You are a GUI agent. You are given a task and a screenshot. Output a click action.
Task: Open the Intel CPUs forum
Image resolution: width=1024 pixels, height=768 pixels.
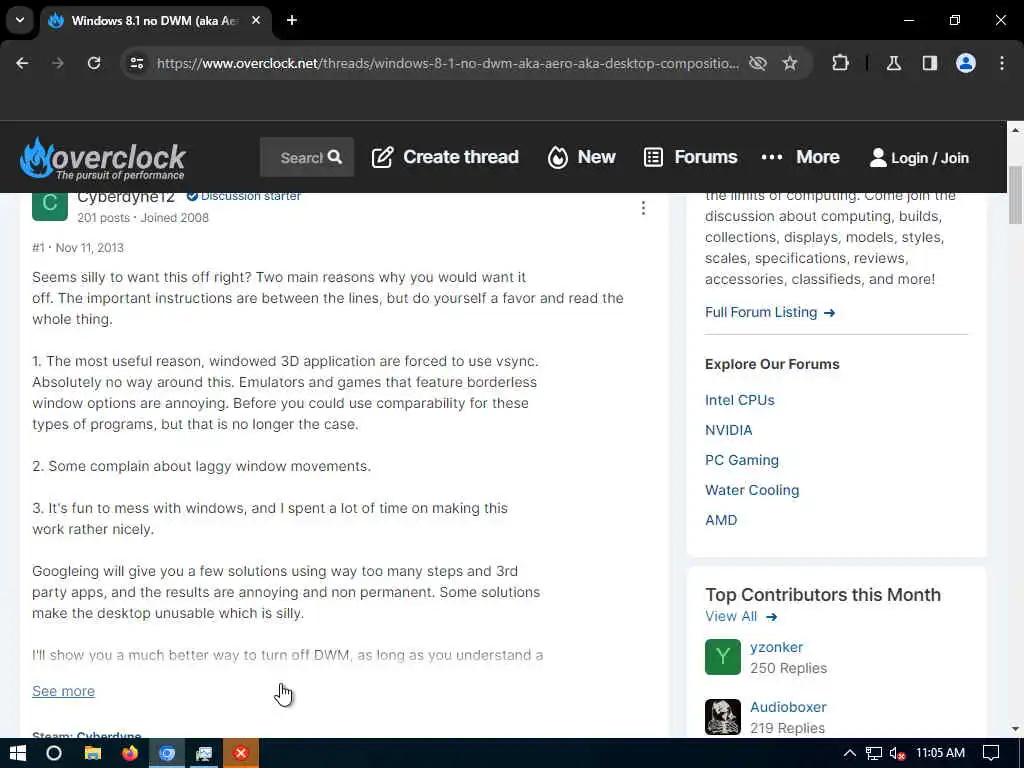(x=739, y=400)
